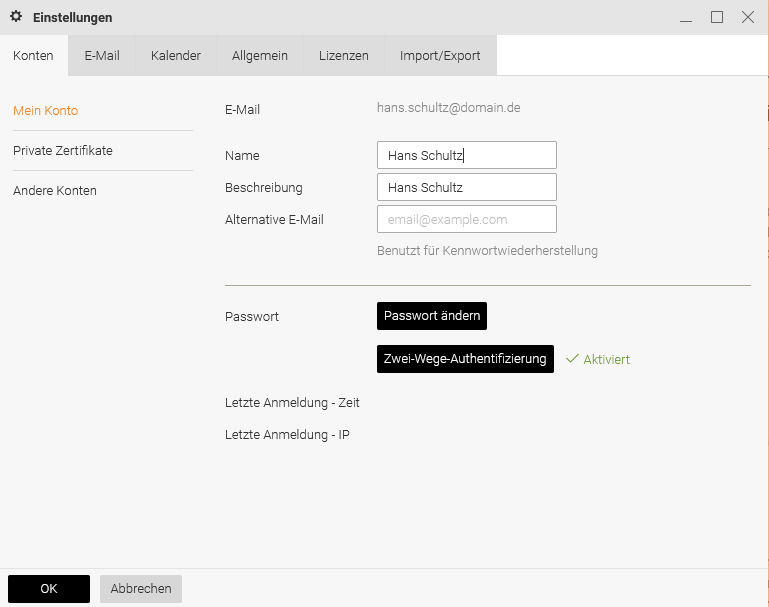Screen dimensions: 769x607
Task: Open the E-Mail settings tab
Action: pos(102,56)
